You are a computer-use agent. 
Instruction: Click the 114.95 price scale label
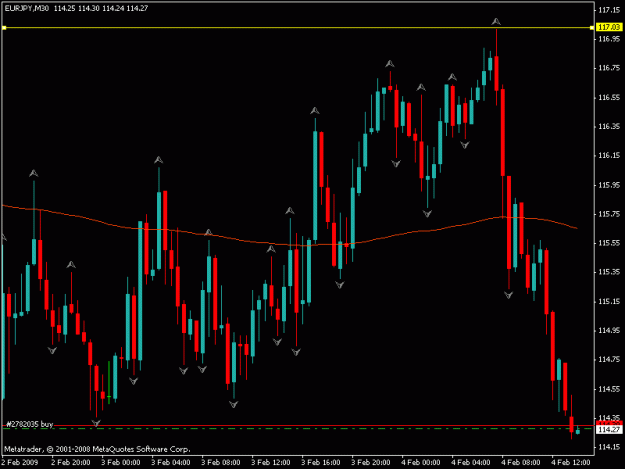coord(609,330)
